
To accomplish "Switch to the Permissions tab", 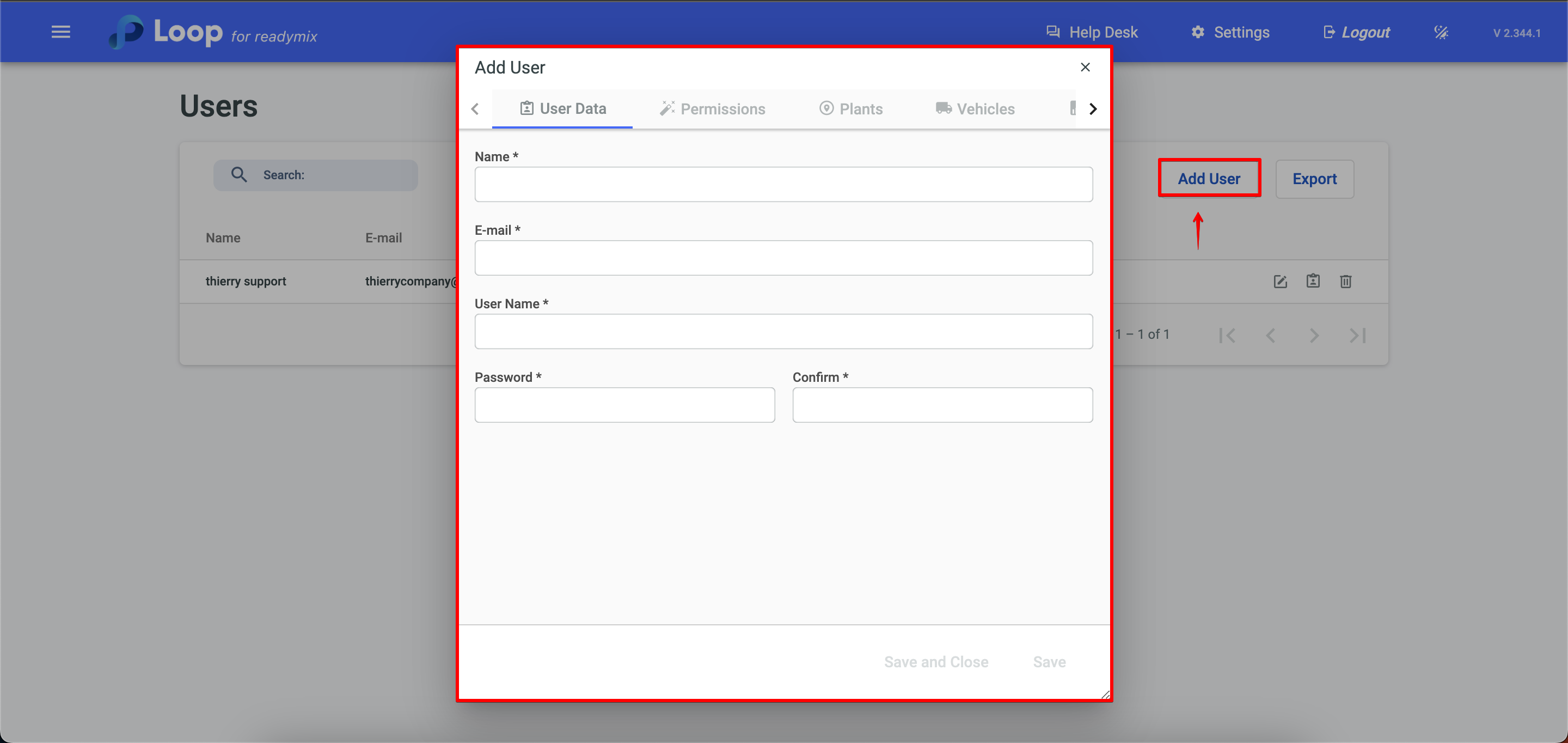I will pyautogui.click(x=712, y=109).
